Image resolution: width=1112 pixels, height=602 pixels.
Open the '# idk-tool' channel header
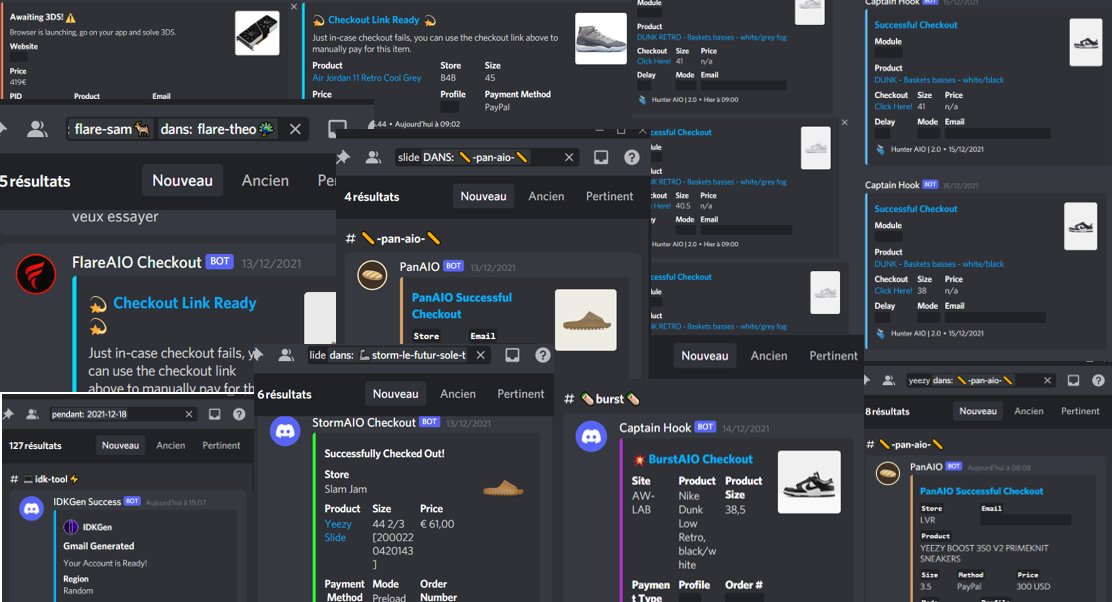[44, 479]
